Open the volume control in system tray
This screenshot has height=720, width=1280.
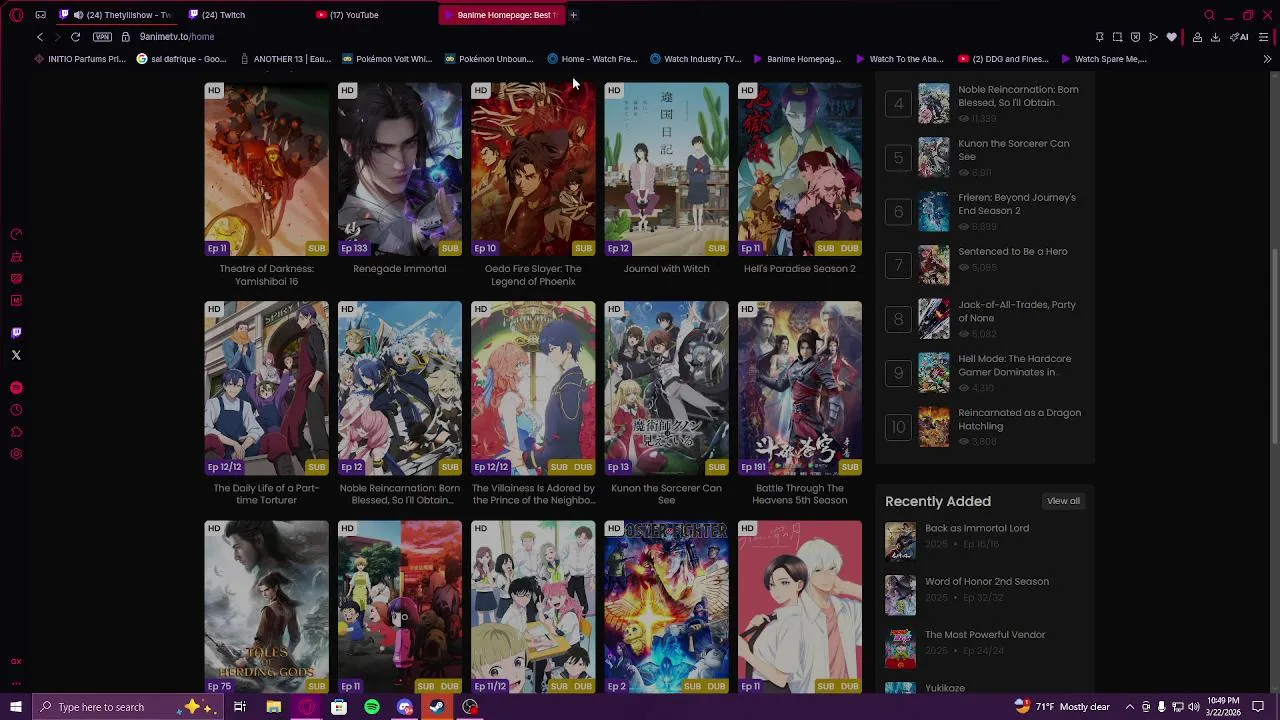click(1194, 707)
